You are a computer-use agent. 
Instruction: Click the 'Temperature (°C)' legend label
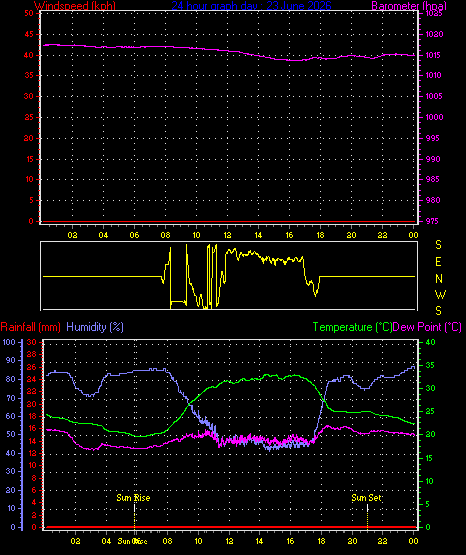pyautogui.click(x=352, y=327)
